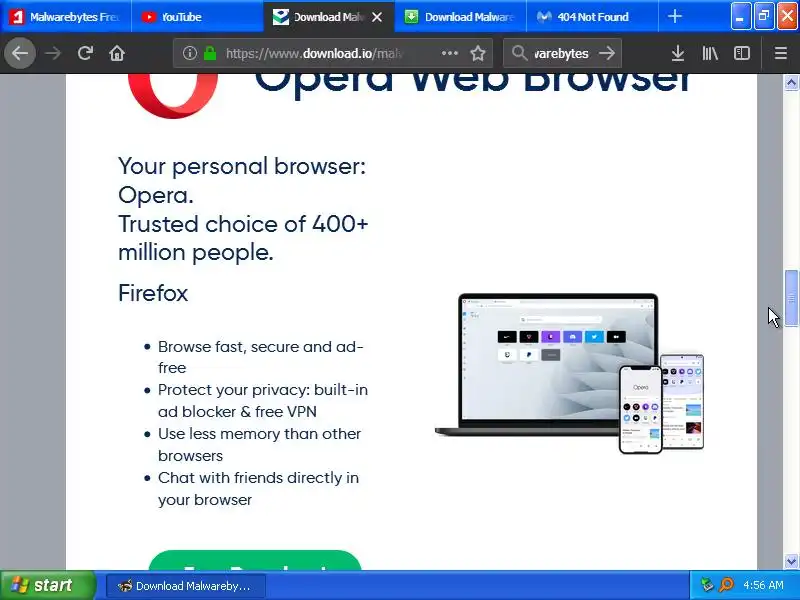Click 'Opera Web Browser' page title
This screenshot has height=600, width=800.
473,83
